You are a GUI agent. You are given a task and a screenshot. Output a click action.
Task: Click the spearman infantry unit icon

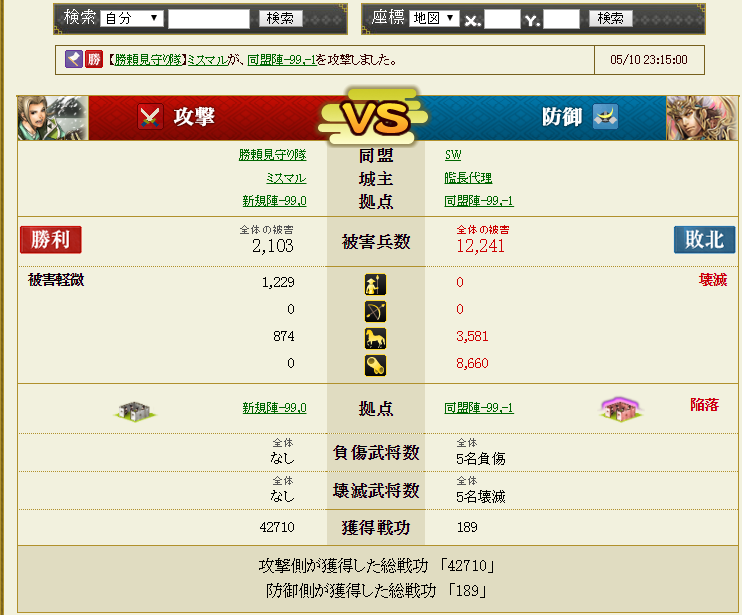click(375, 285)
